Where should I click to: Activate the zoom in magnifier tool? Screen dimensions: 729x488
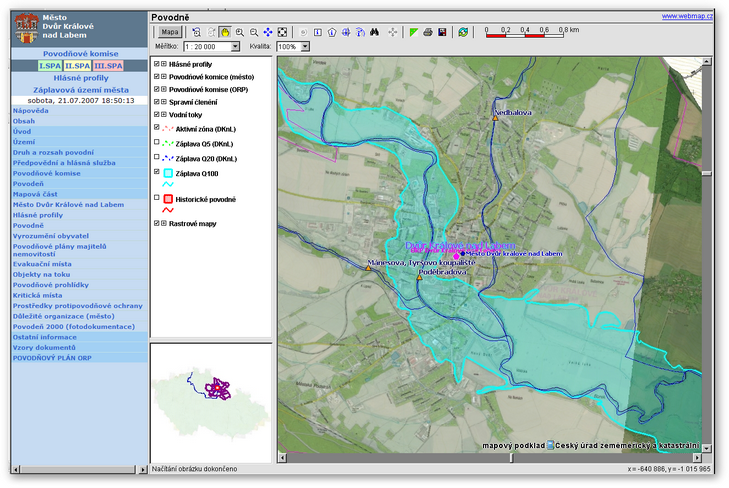pyautogui.click(x=239, y=32)
